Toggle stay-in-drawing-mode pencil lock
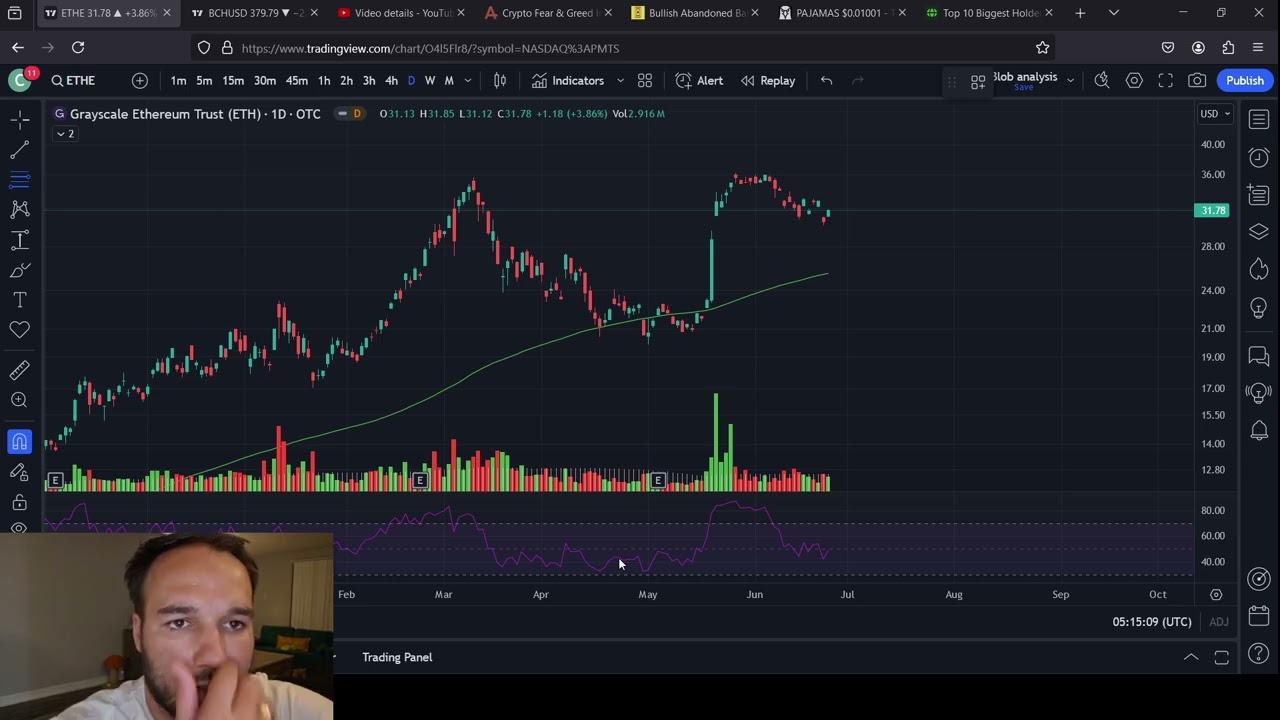The height and width of the screenshot is (720, 1280). coord(19,472)
